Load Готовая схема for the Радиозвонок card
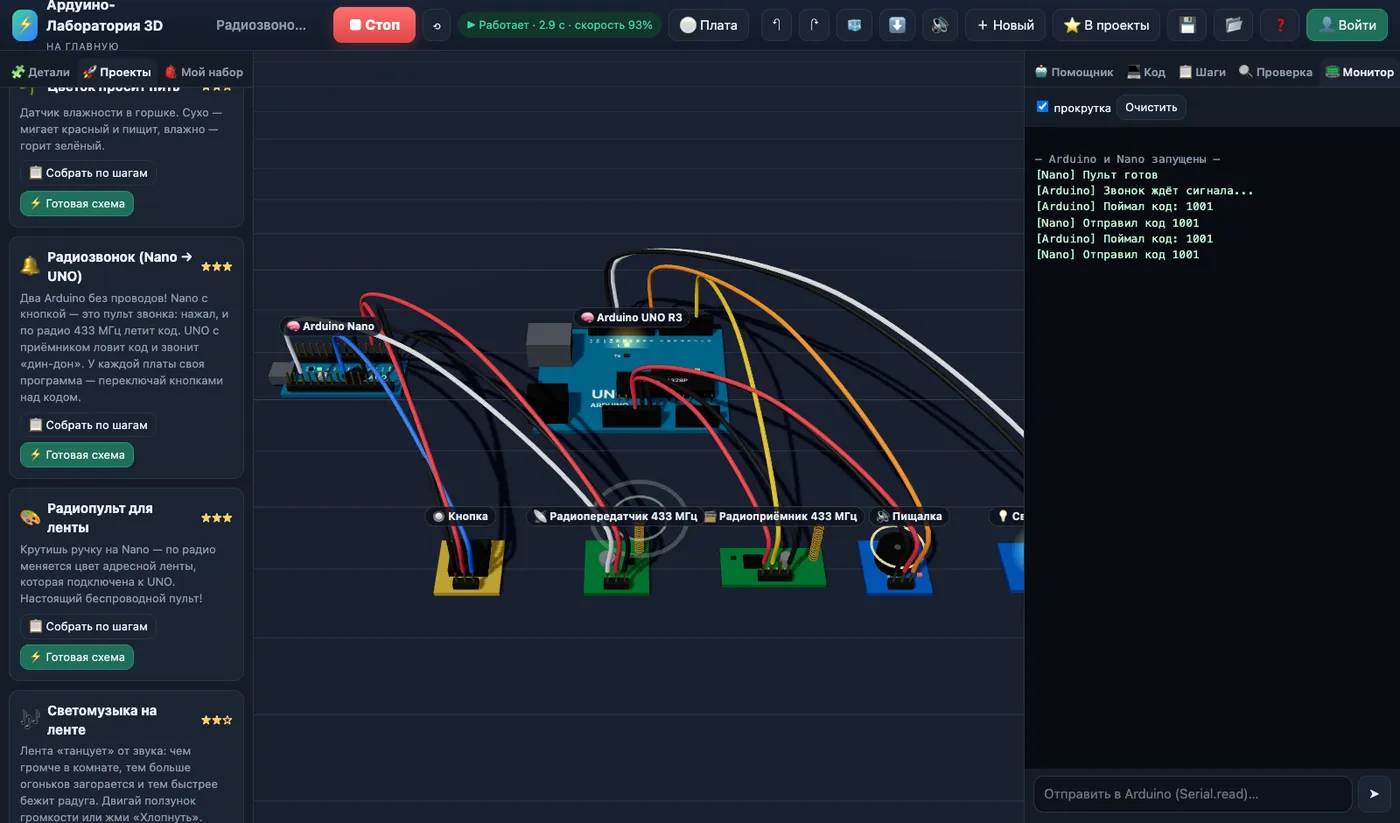The image size is (1400, 823). coord(77,455)
